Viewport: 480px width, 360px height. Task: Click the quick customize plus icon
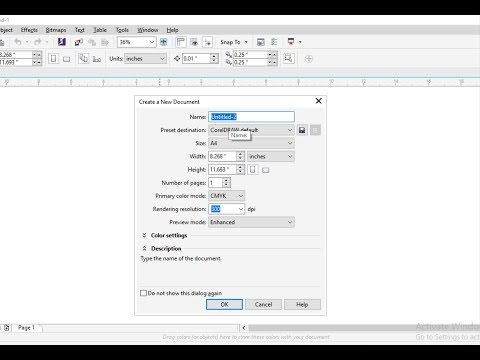tap(309, 59)
